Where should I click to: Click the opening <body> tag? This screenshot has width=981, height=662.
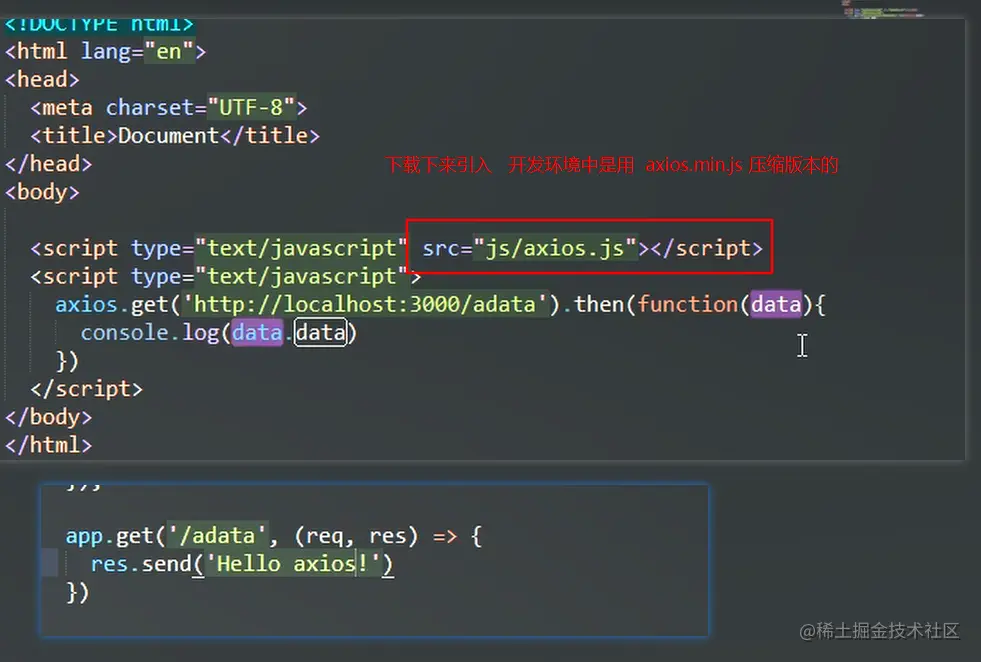pyautogui.click(x=42, y=192)
